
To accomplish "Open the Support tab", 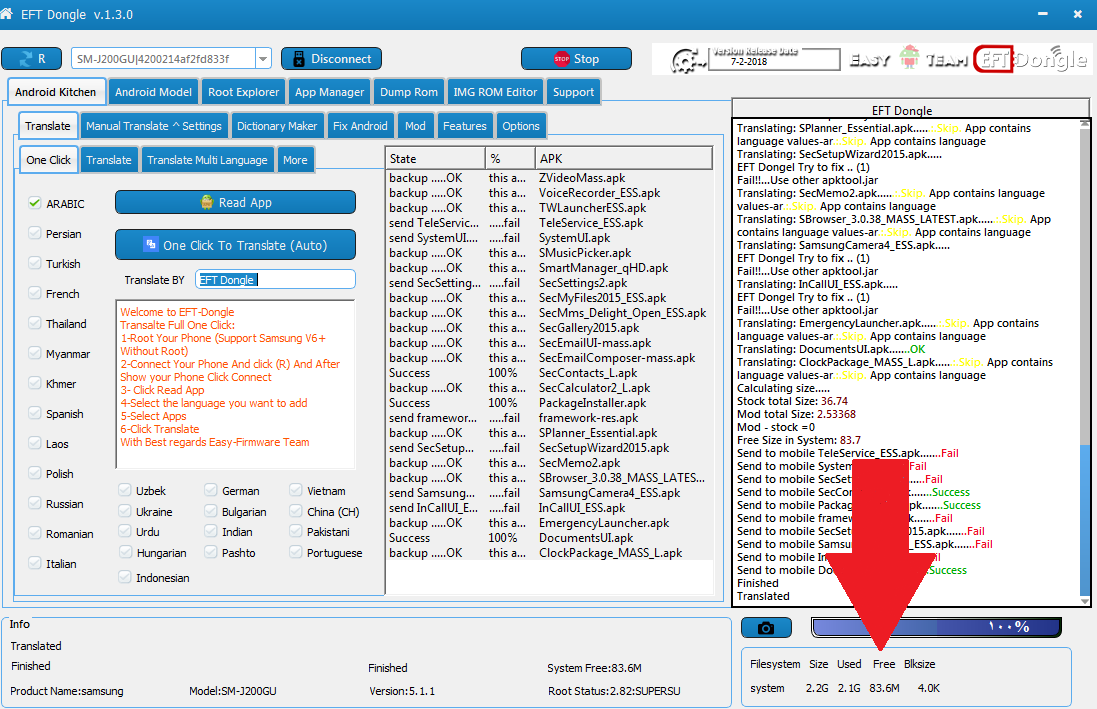I will [573, 92].
